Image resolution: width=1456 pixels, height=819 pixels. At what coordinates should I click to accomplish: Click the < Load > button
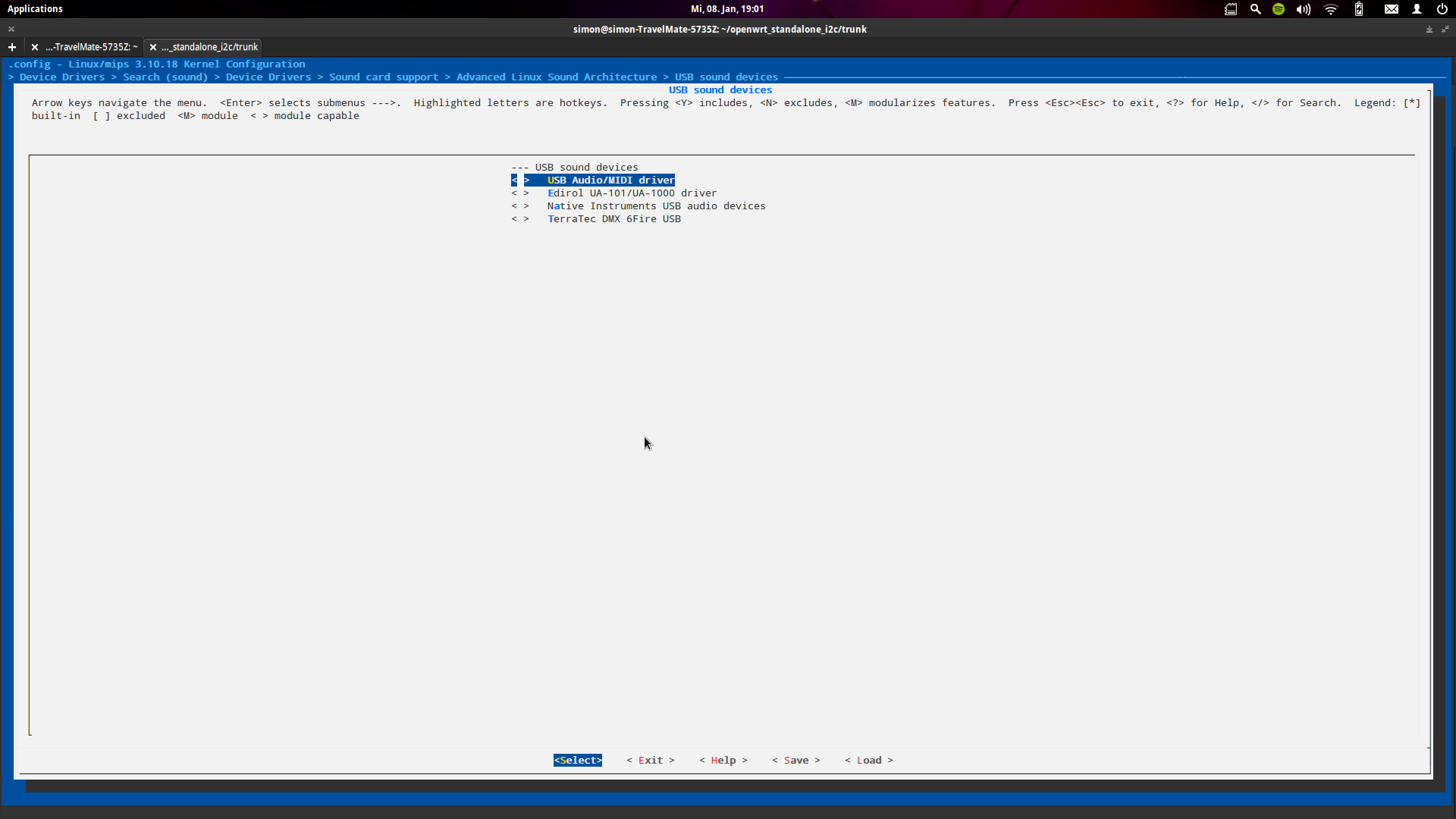coord(869,761)
